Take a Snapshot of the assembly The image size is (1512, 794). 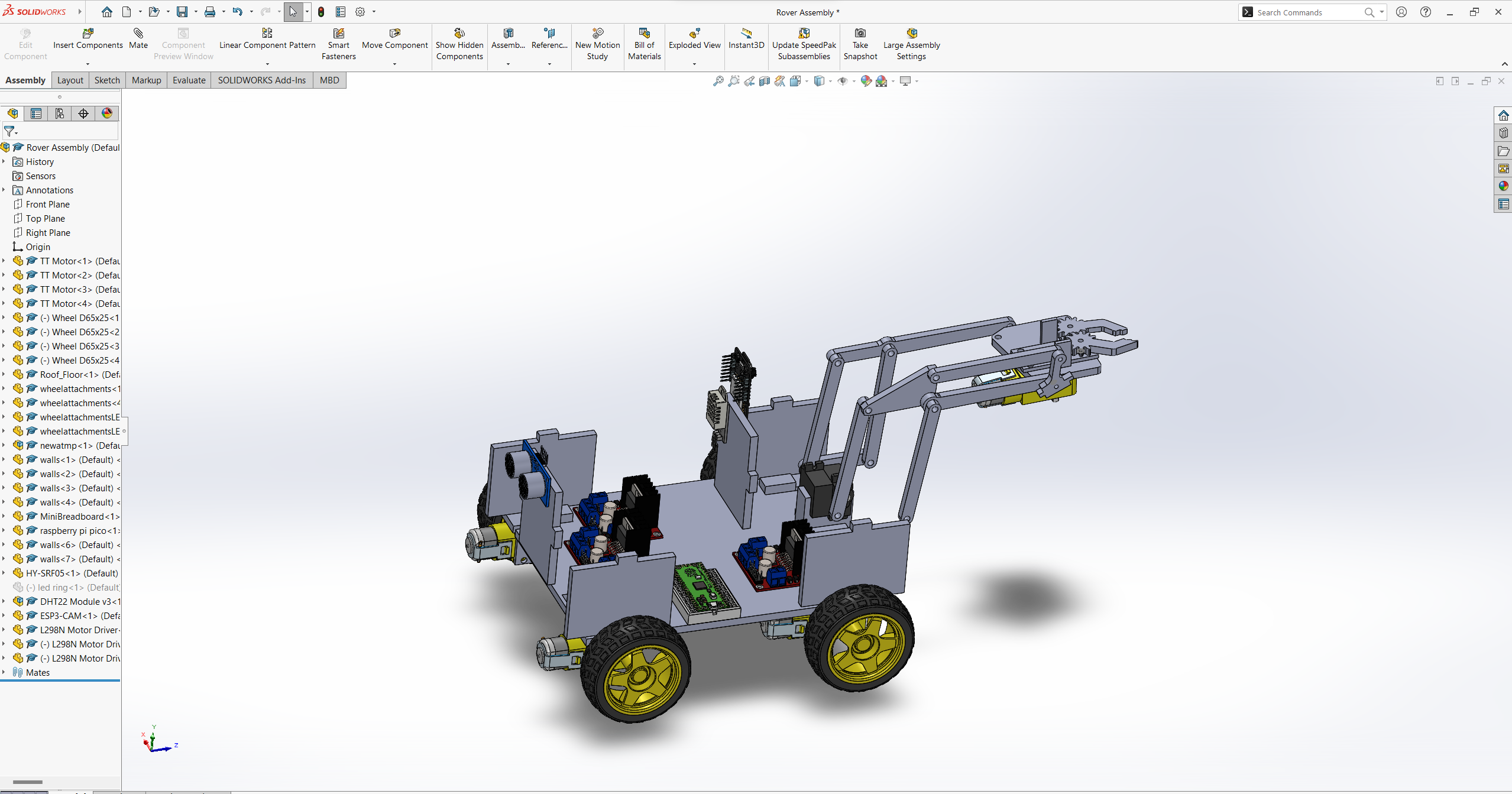point(860,44)
